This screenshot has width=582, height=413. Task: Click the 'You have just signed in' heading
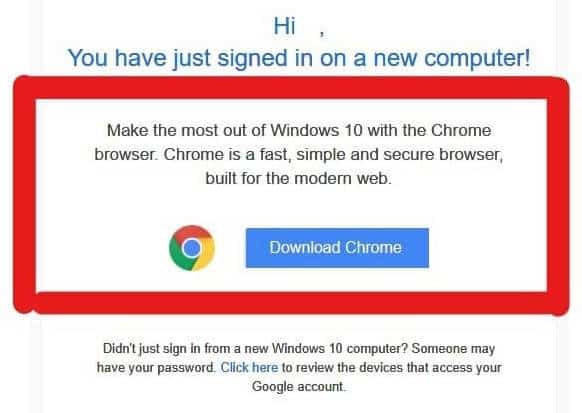click(x=299, y=58)
